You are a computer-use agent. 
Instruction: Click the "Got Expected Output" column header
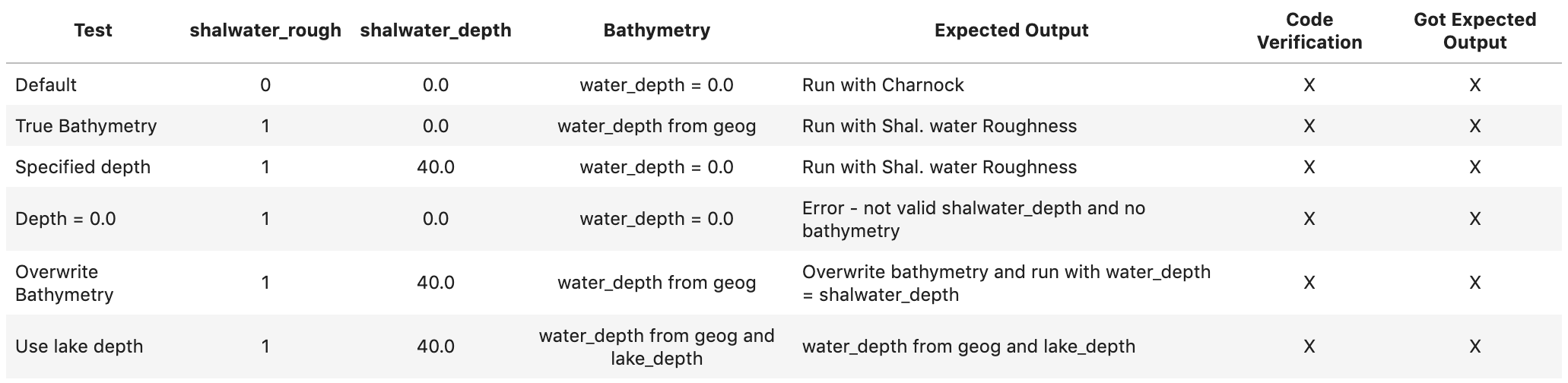1474,30
